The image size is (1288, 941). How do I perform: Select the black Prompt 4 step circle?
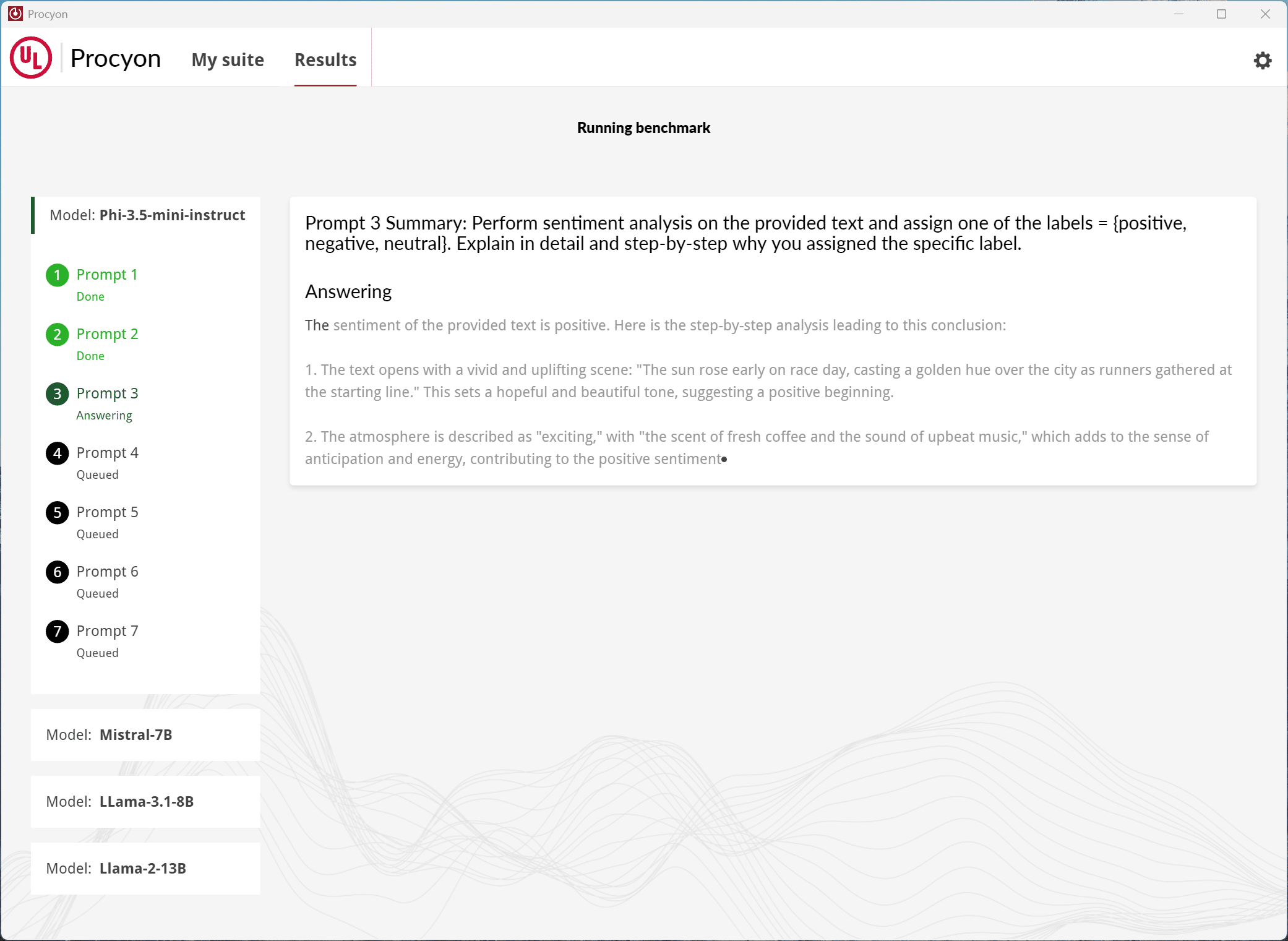(58, 453)
